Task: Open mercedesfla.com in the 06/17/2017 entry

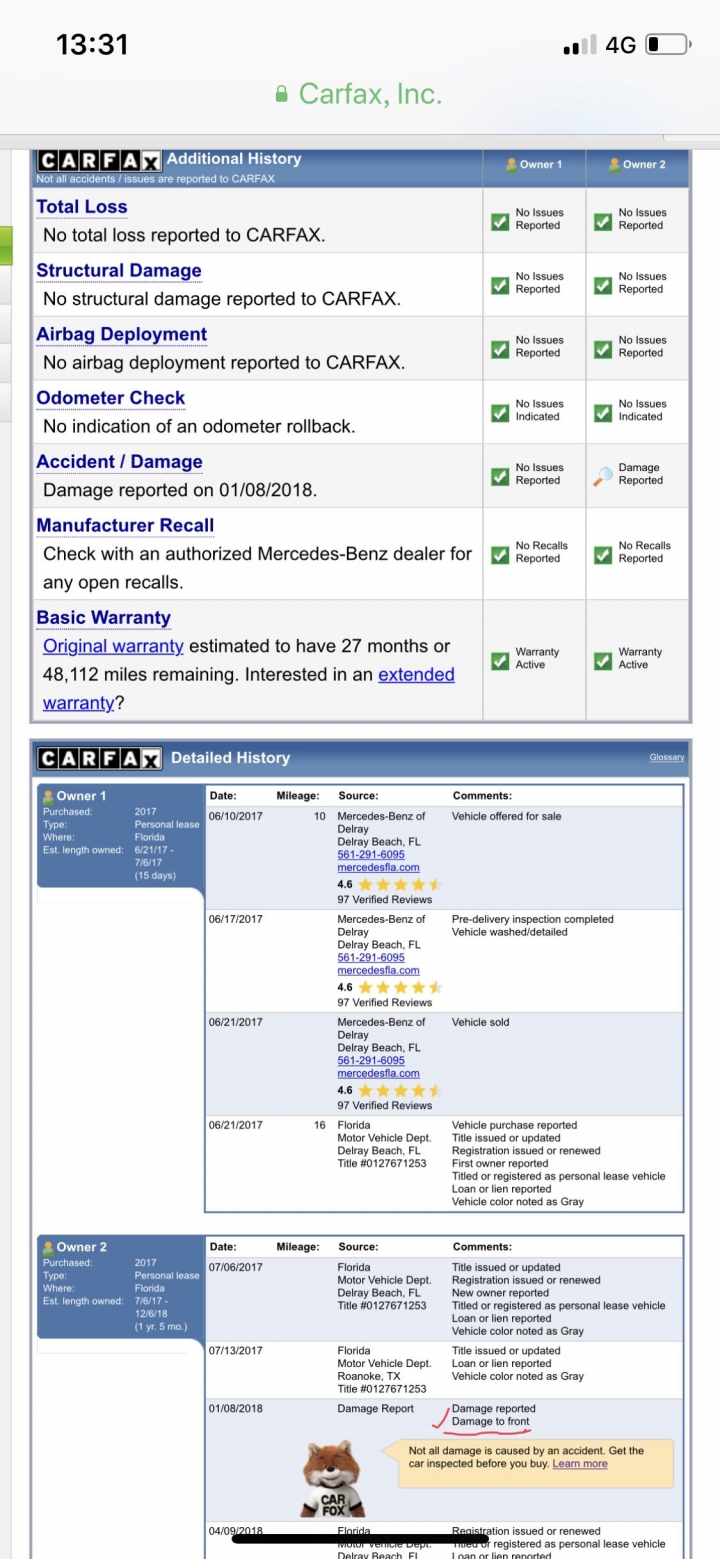Action: pyautogui.click(x=378, y=971)
